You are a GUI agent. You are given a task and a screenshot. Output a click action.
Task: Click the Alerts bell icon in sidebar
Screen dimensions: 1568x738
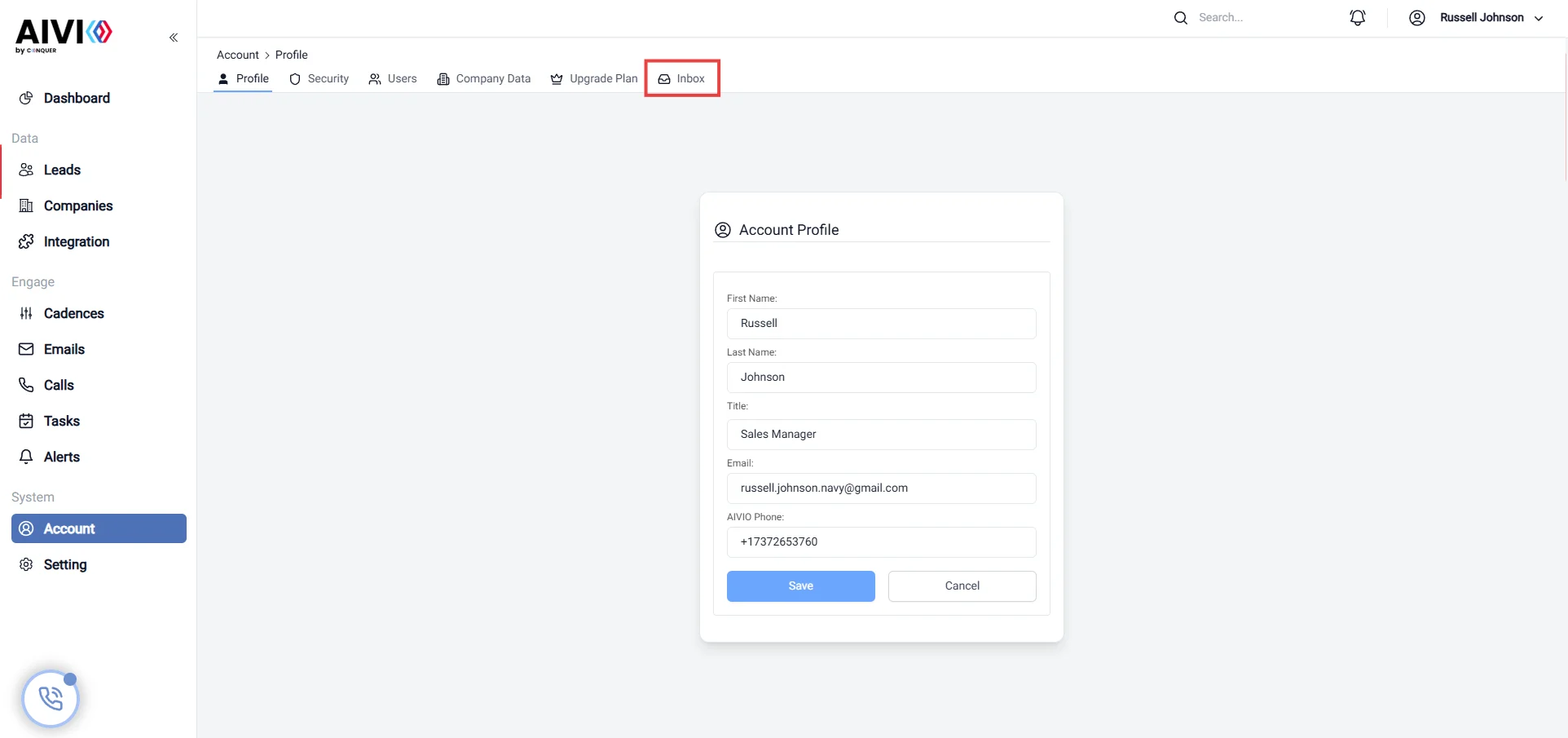pyautogui.click(x=26, y=457)
